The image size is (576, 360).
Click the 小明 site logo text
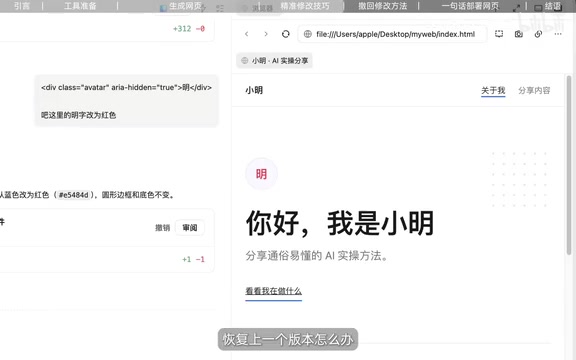tap(254, 90)
